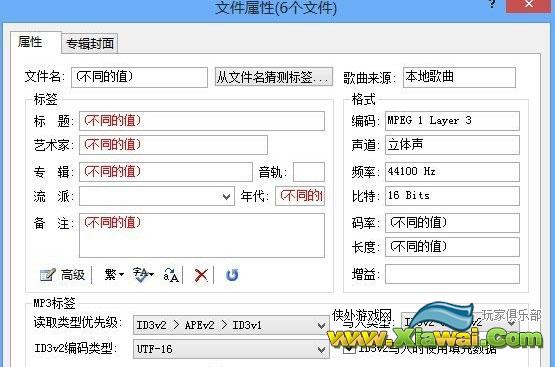Click the 年代 year field

click(300, 196)
